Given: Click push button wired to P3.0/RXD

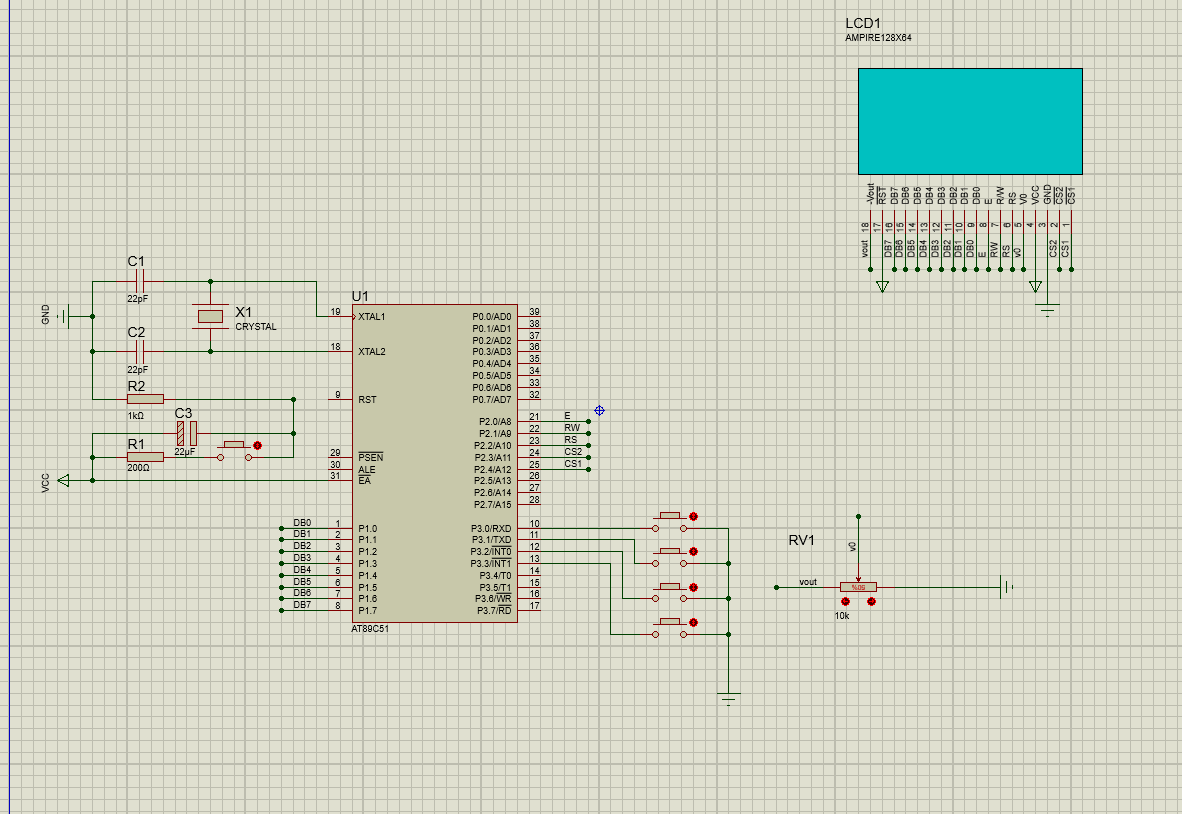Looking at the screenshot, I should (670, 522).
